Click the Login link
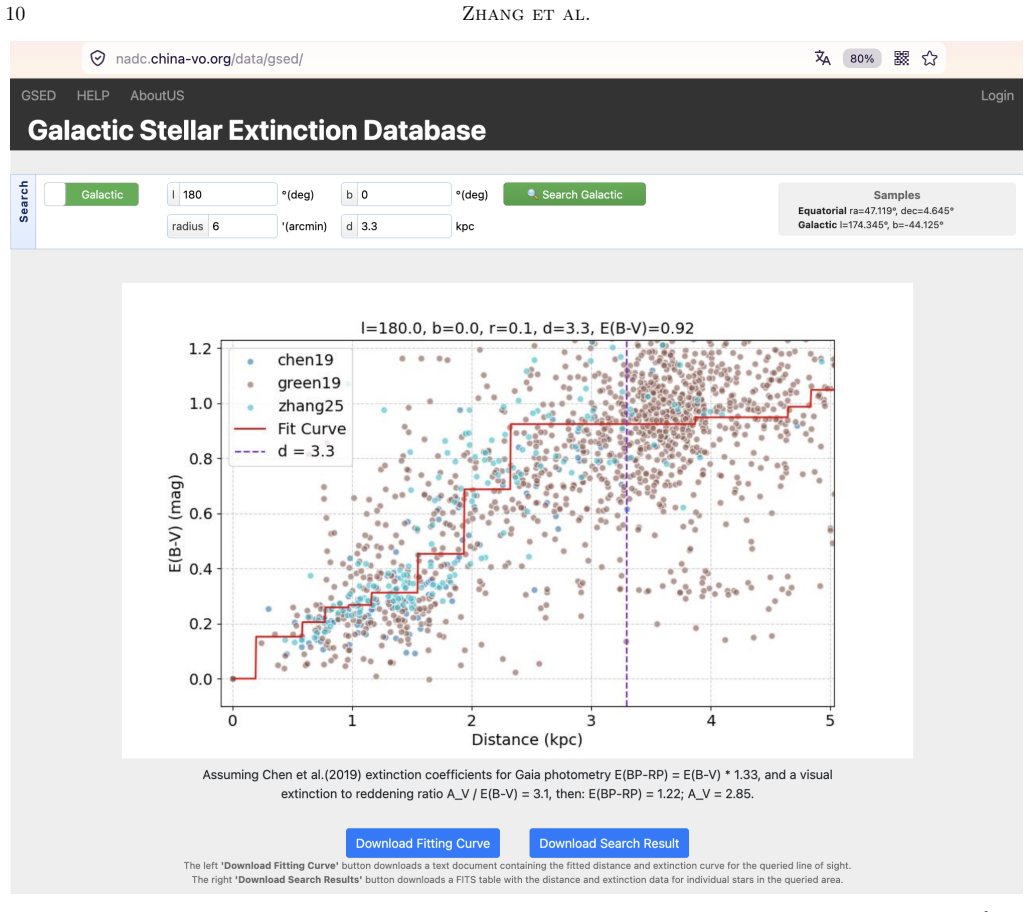This screenshot has height=912, width=1029. coord(997,96)
